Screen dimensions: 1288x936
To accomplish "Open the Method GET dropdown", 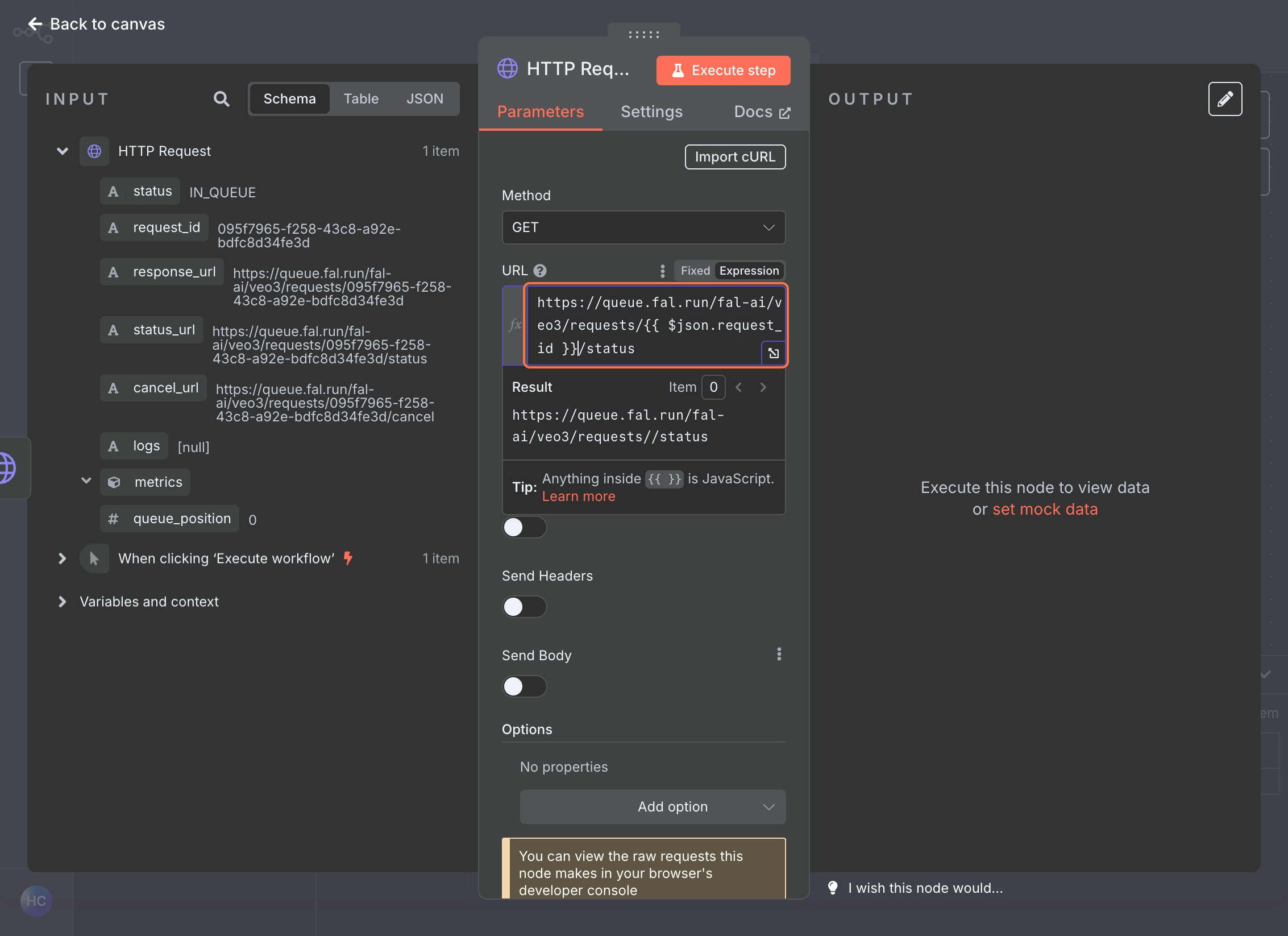I will point(643,227).
